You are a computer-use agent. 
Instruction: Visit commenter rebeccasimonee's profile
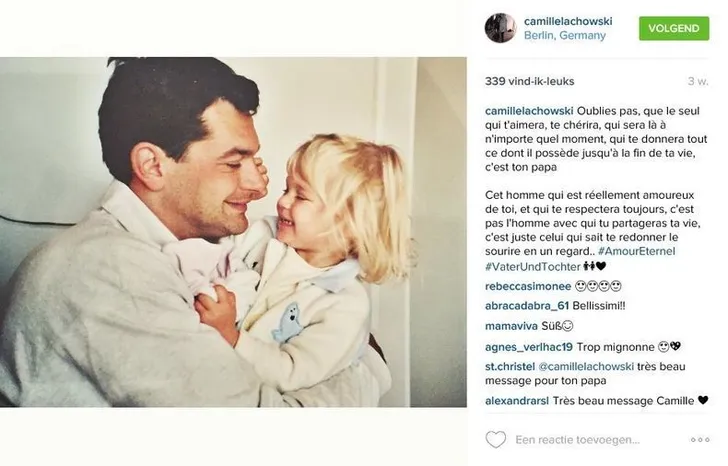point(528,286)
